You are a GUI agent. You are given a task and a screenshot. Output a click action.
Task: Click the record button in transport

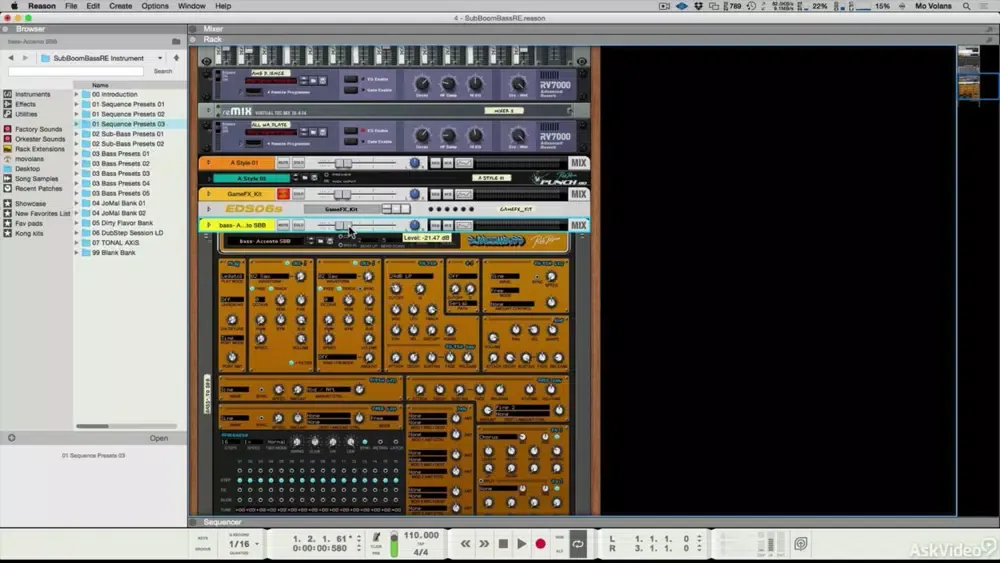(540, 544)
